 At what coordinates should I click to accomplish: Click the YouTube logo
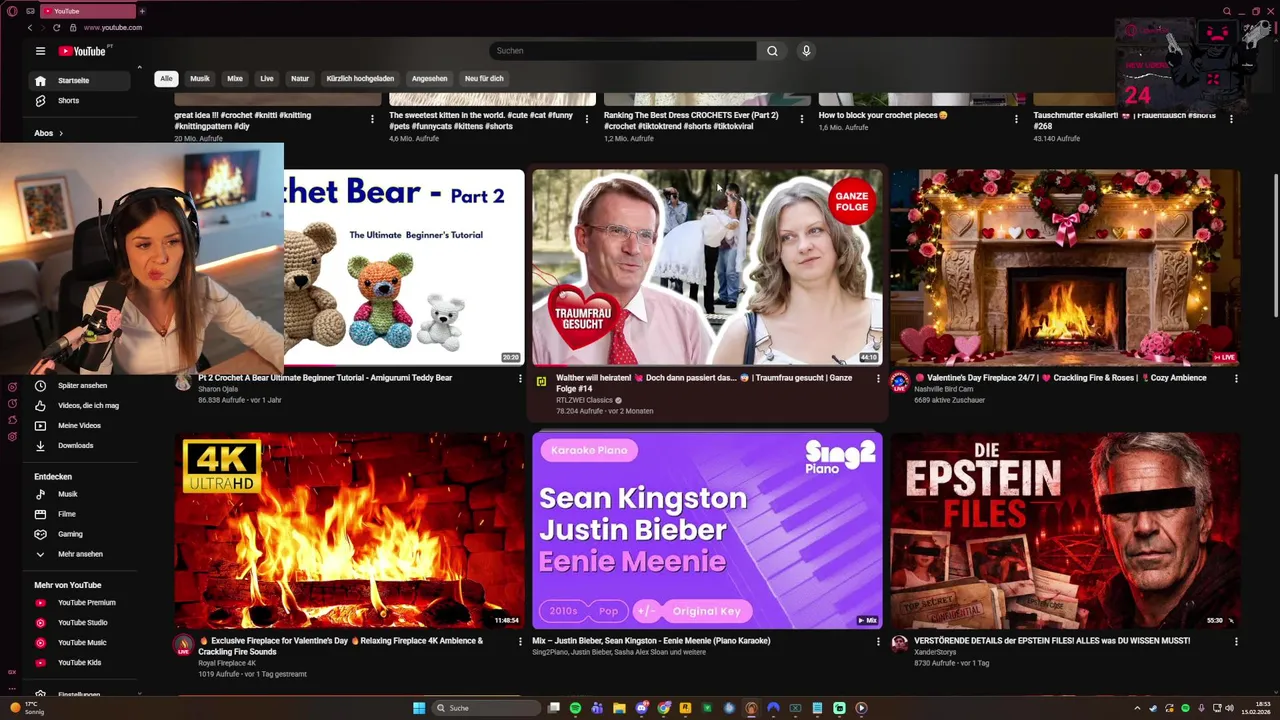[x=82, y=51]
